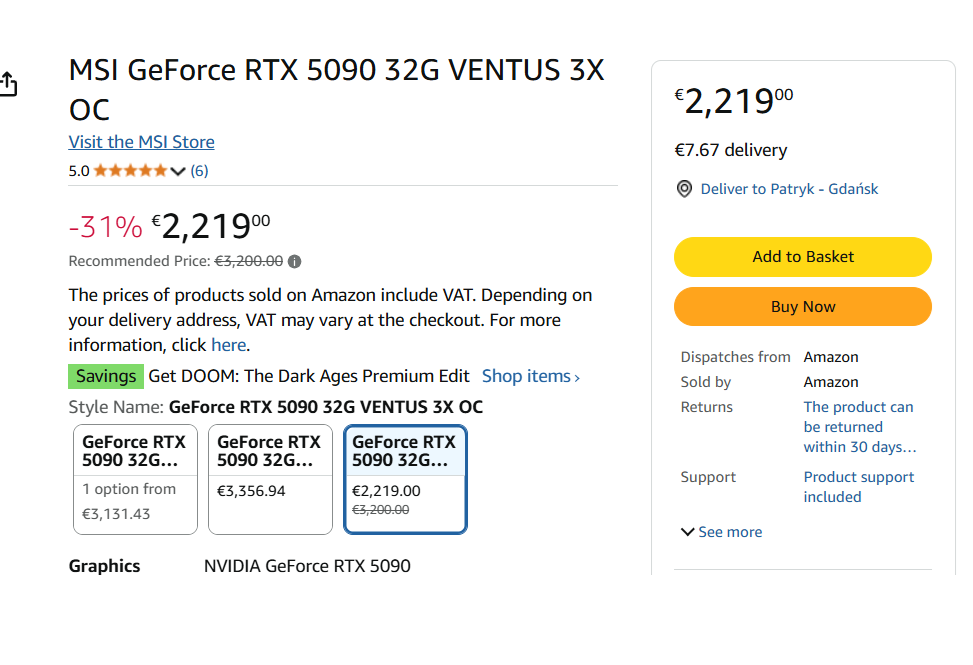Click the info icon next to Recommended Price
This screenshot has width=973, height=665.
point(294,262)
